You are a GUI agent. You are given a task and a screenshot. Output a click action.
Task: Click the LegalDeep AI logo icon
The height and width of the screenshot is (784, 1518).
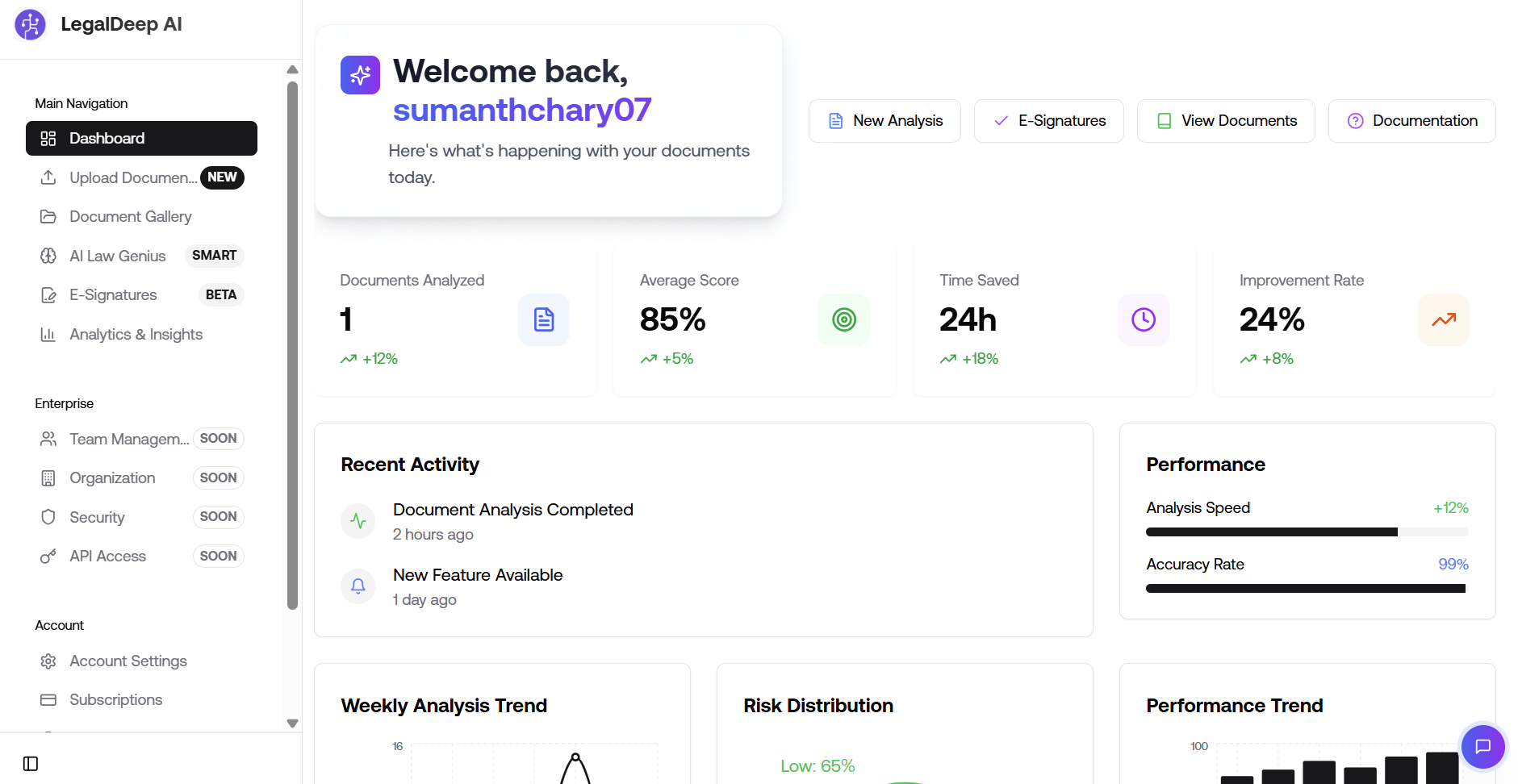[31, 25]
